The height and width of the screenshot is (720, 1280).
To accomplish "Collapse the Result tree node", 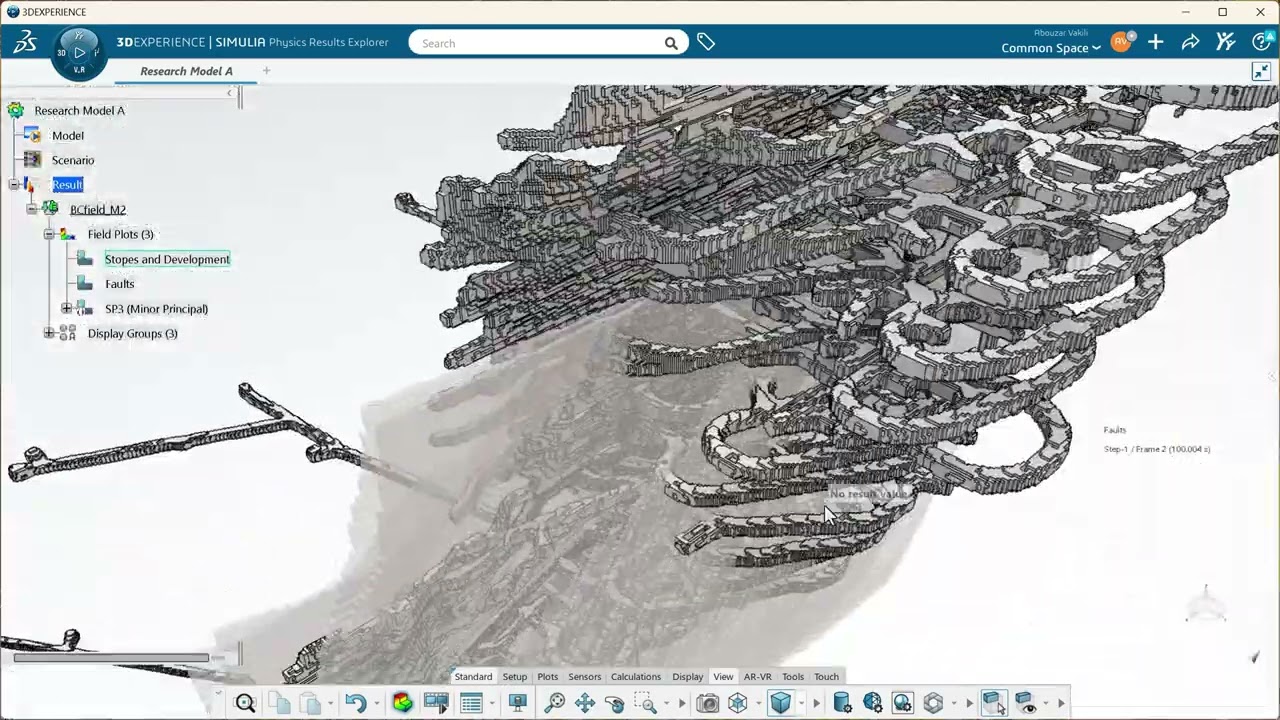I will [x=14, y=185].
